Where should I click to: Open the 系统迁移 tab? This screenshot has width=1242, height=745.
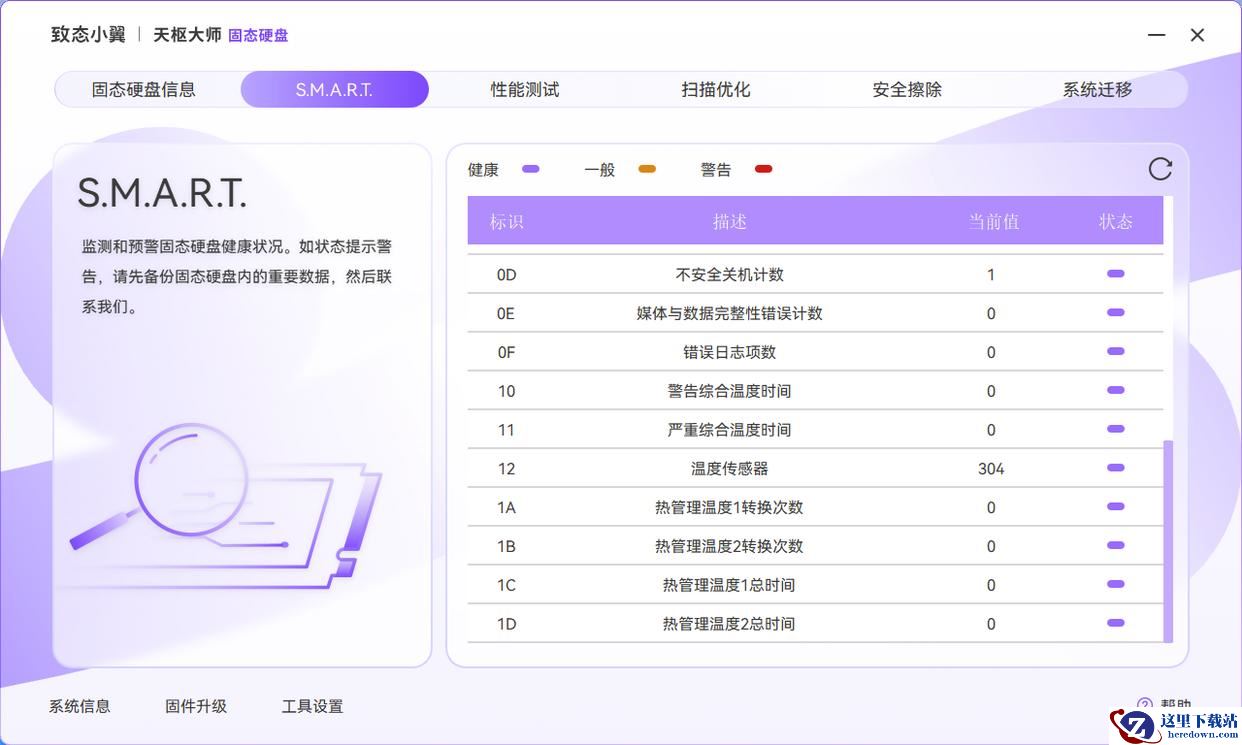point(1097,89)
